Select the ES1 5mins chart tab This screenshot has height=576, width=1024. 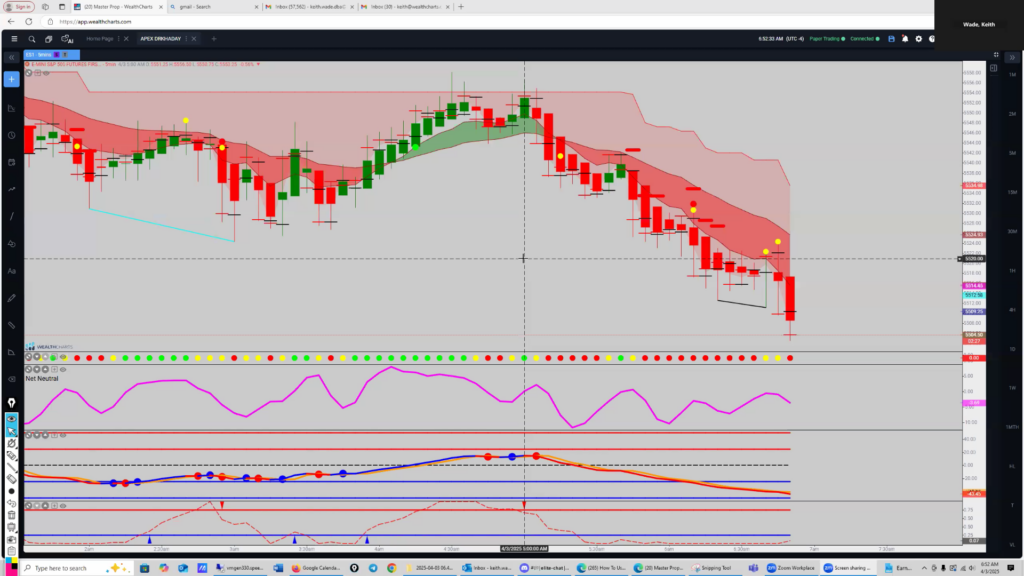click(52, 55)
